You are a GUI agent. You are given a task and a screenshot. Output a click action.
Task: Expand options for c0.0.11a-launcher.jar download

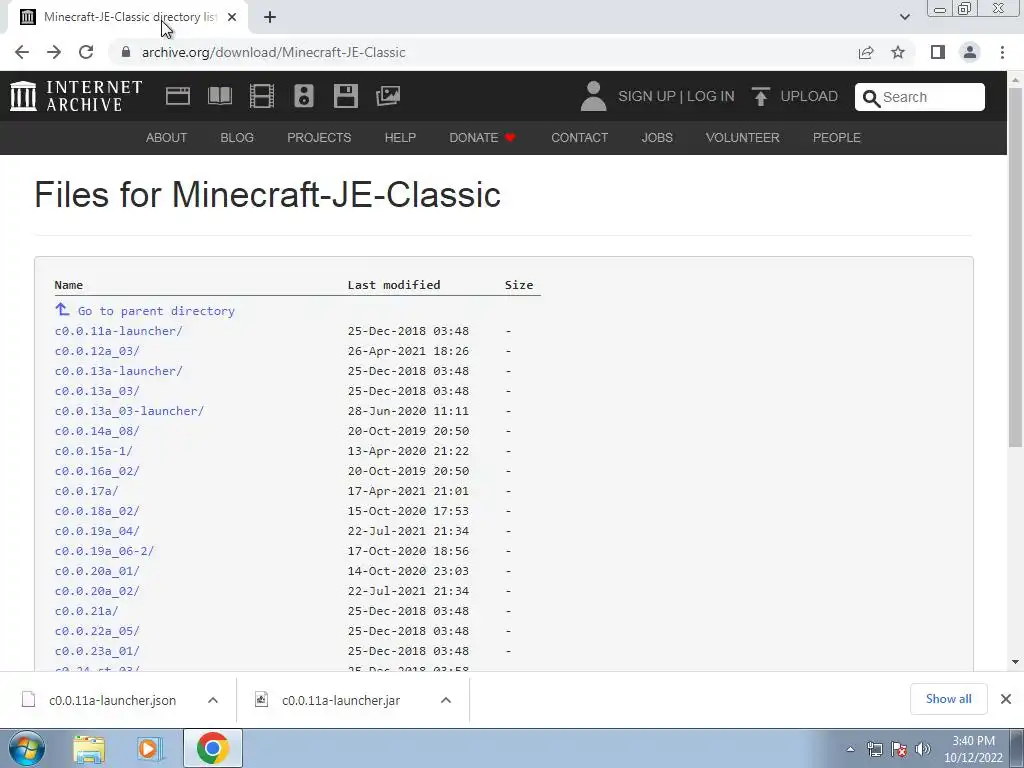click(446, 700)
